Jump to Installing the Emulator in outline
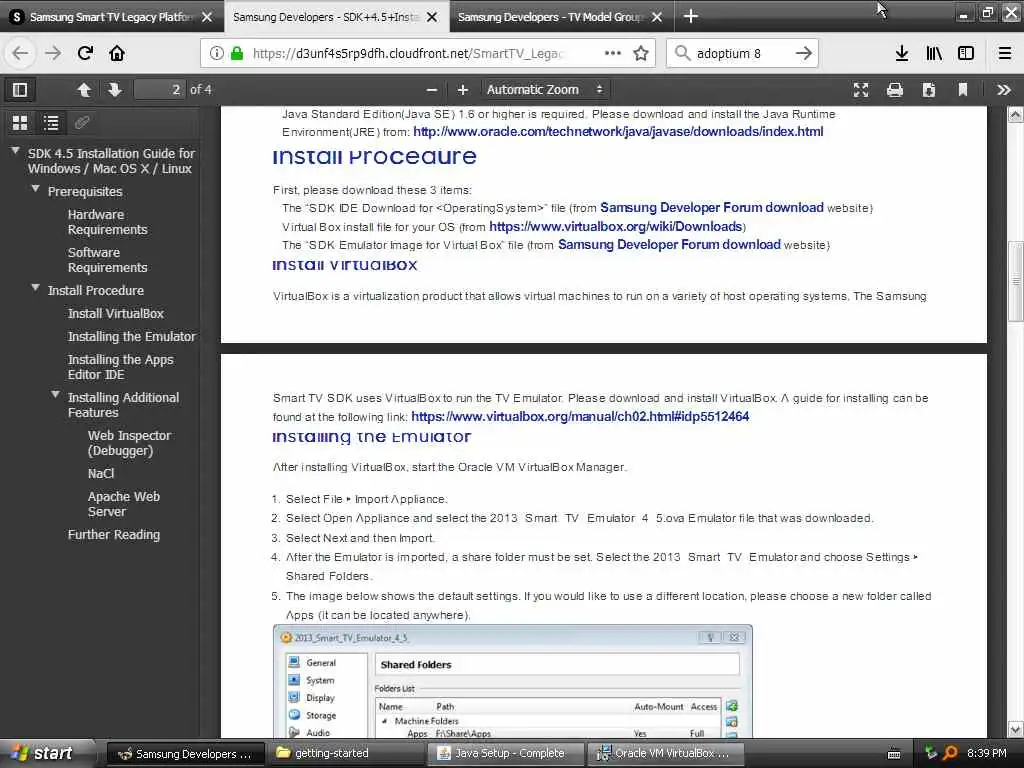Image resolution: width=1024 pixels, height=768 pixels. coord(132,336)
